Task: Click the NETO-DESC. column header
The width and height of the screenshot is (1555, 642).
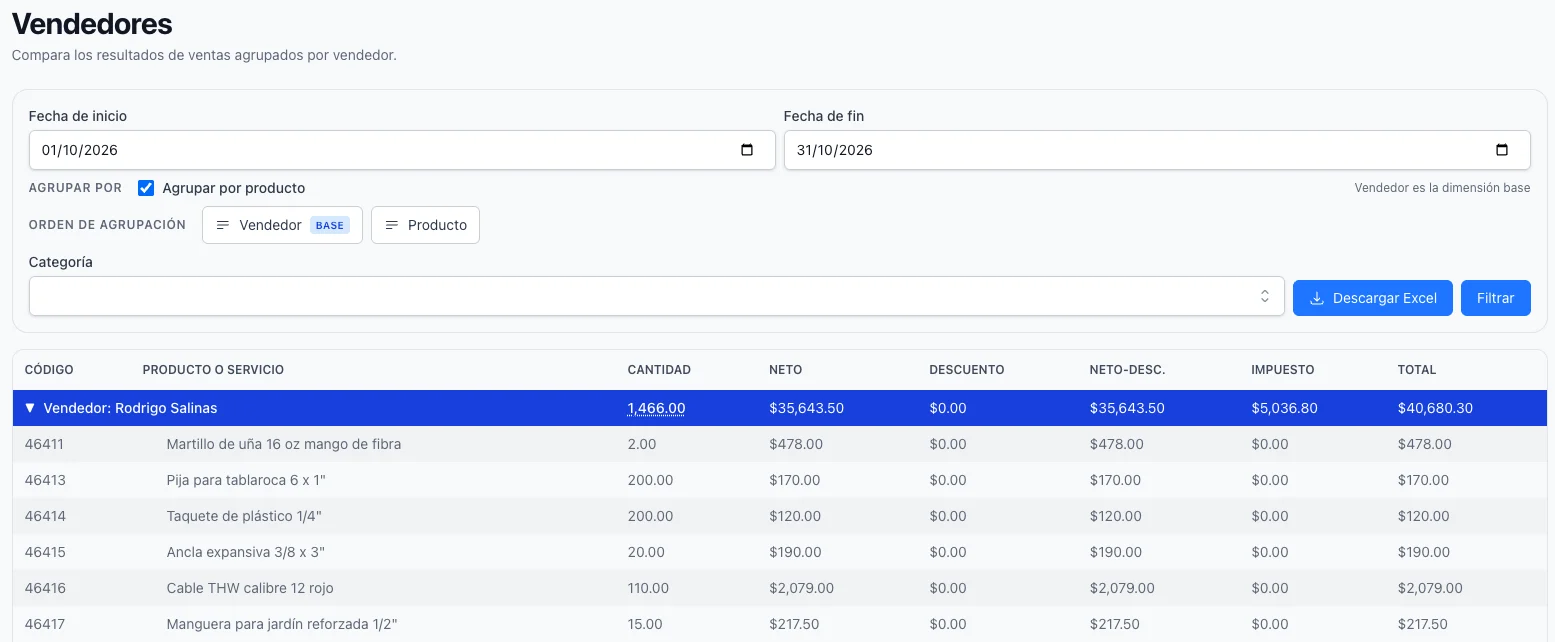Action: (x=1128, y=370)
